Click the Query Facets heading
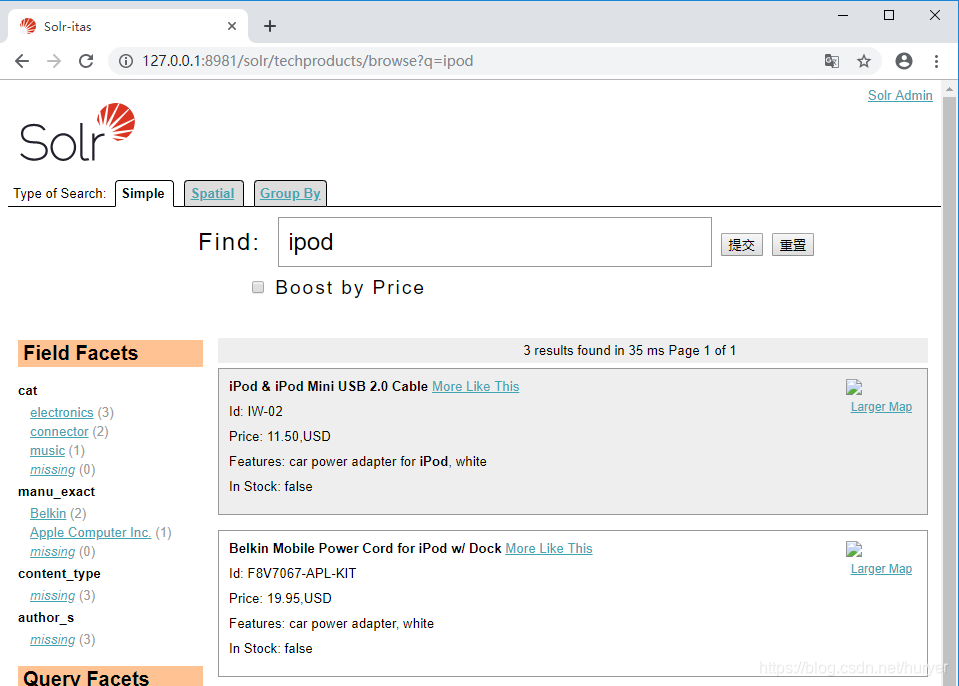959x686 pixels. [110, 676]
